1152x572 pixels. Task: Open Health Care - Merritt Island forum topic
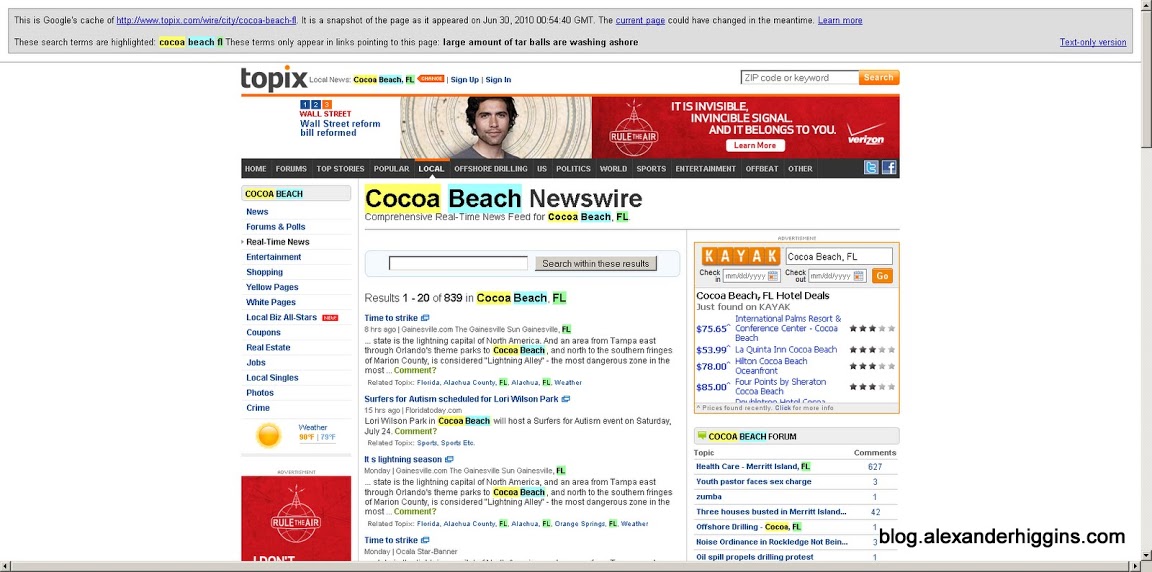pos(753,466)
